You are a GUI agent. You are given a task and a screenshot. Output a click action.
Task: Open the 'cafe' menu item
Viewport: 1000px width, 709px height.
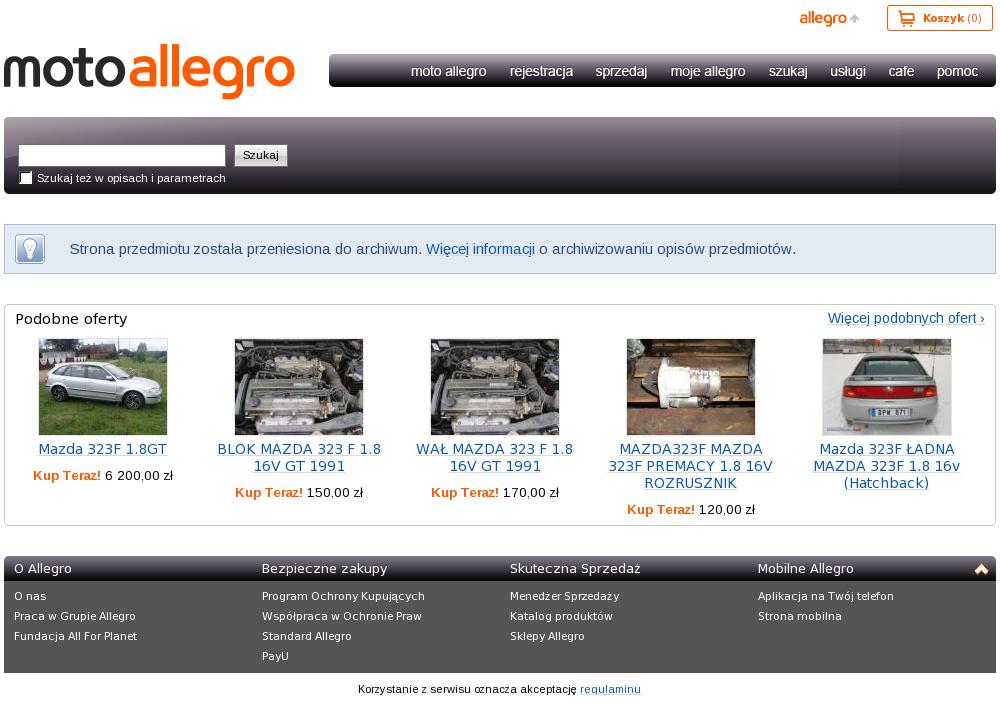[901, 71]
